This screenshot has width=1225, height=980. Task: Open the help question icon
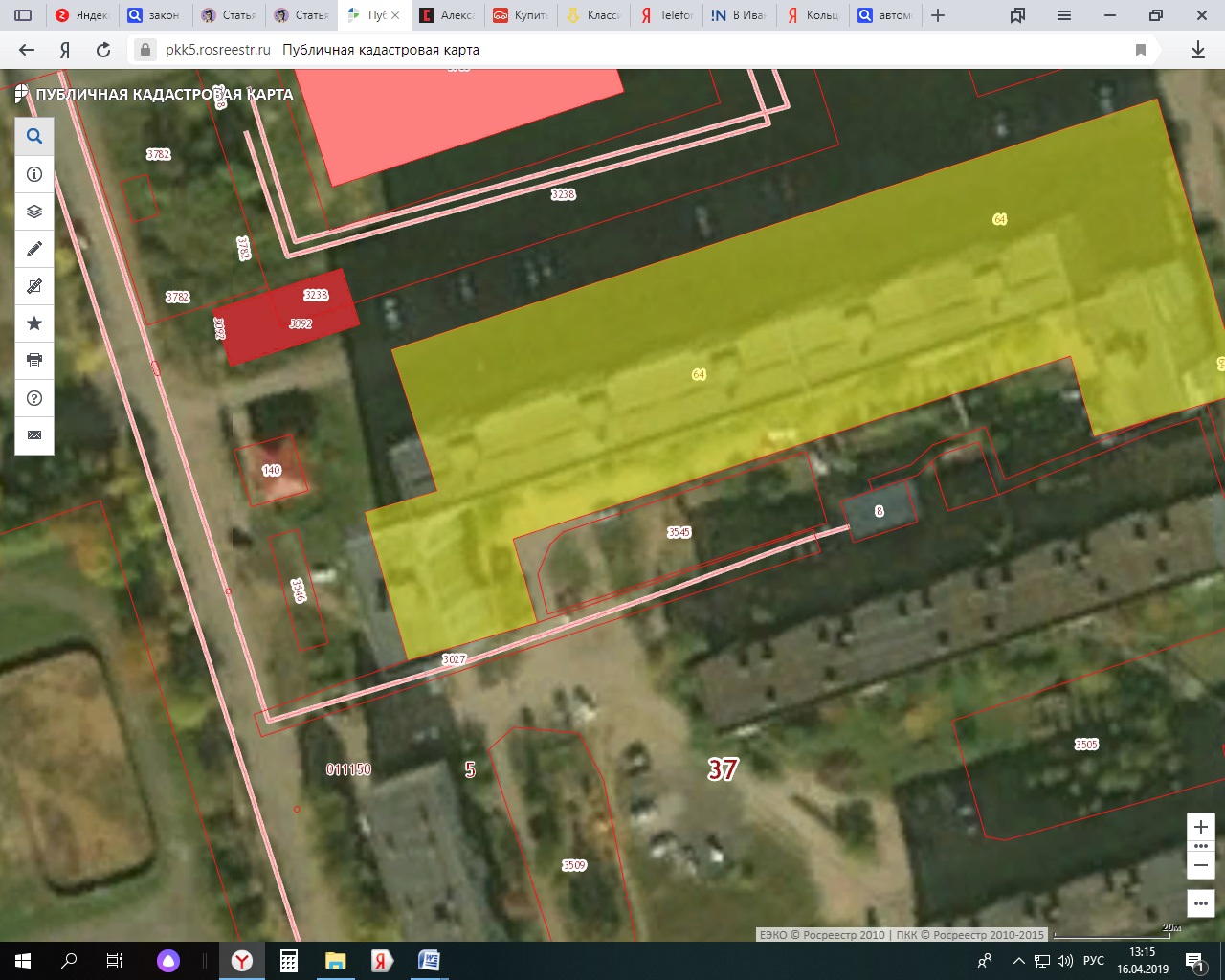pos(34,398)
